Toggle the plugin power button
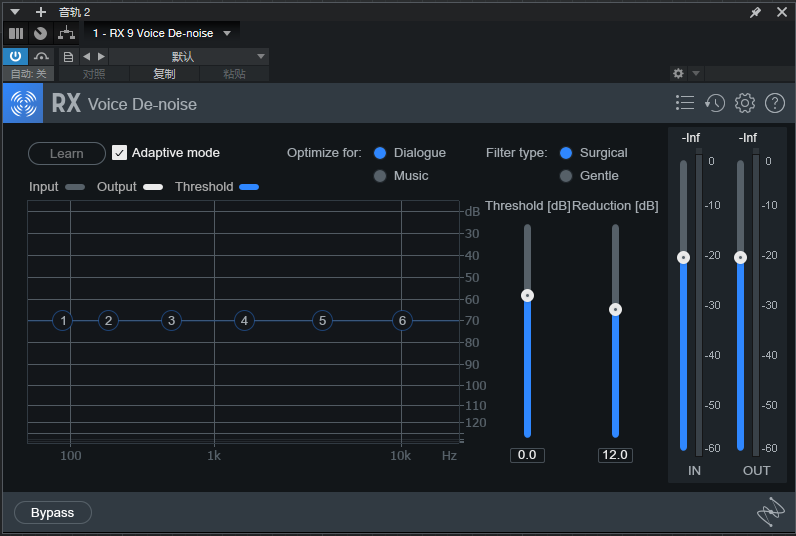This screenshot has width=796, height=536. pyautogui.click(x=16, y=57)
